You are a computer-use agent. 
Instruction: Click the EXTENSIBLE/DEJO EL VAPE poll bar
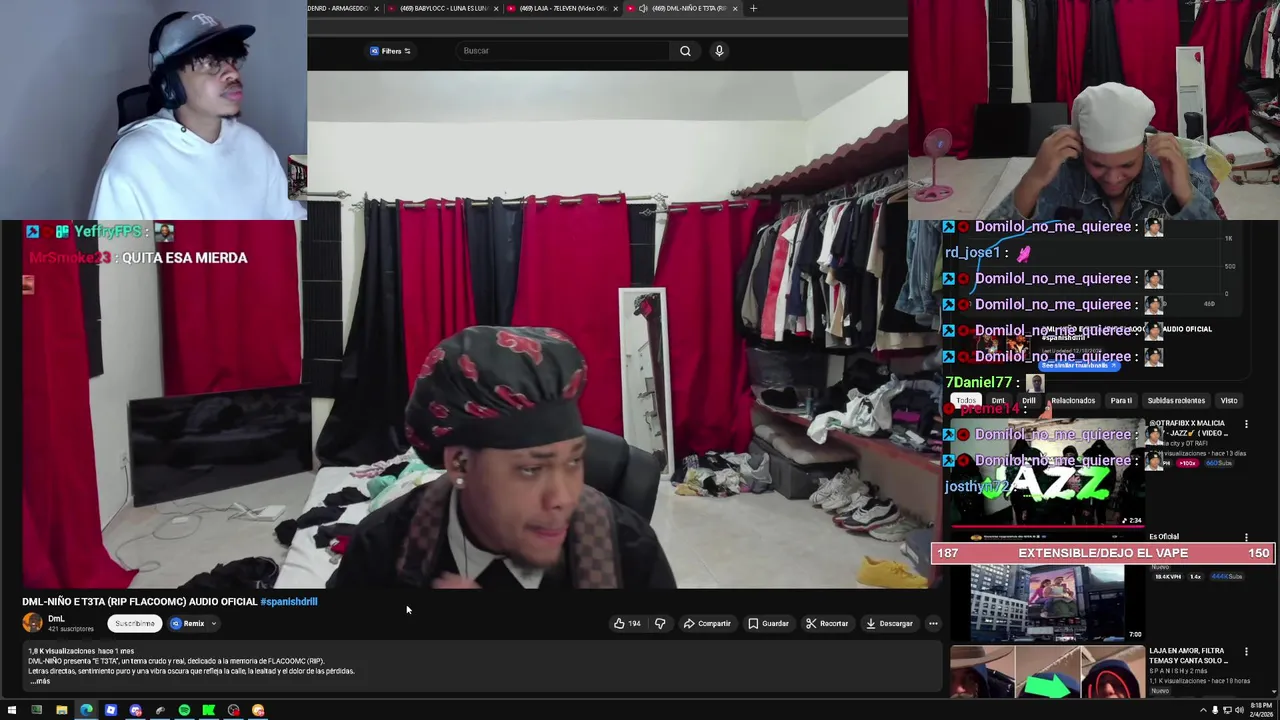pos(1103,553)
